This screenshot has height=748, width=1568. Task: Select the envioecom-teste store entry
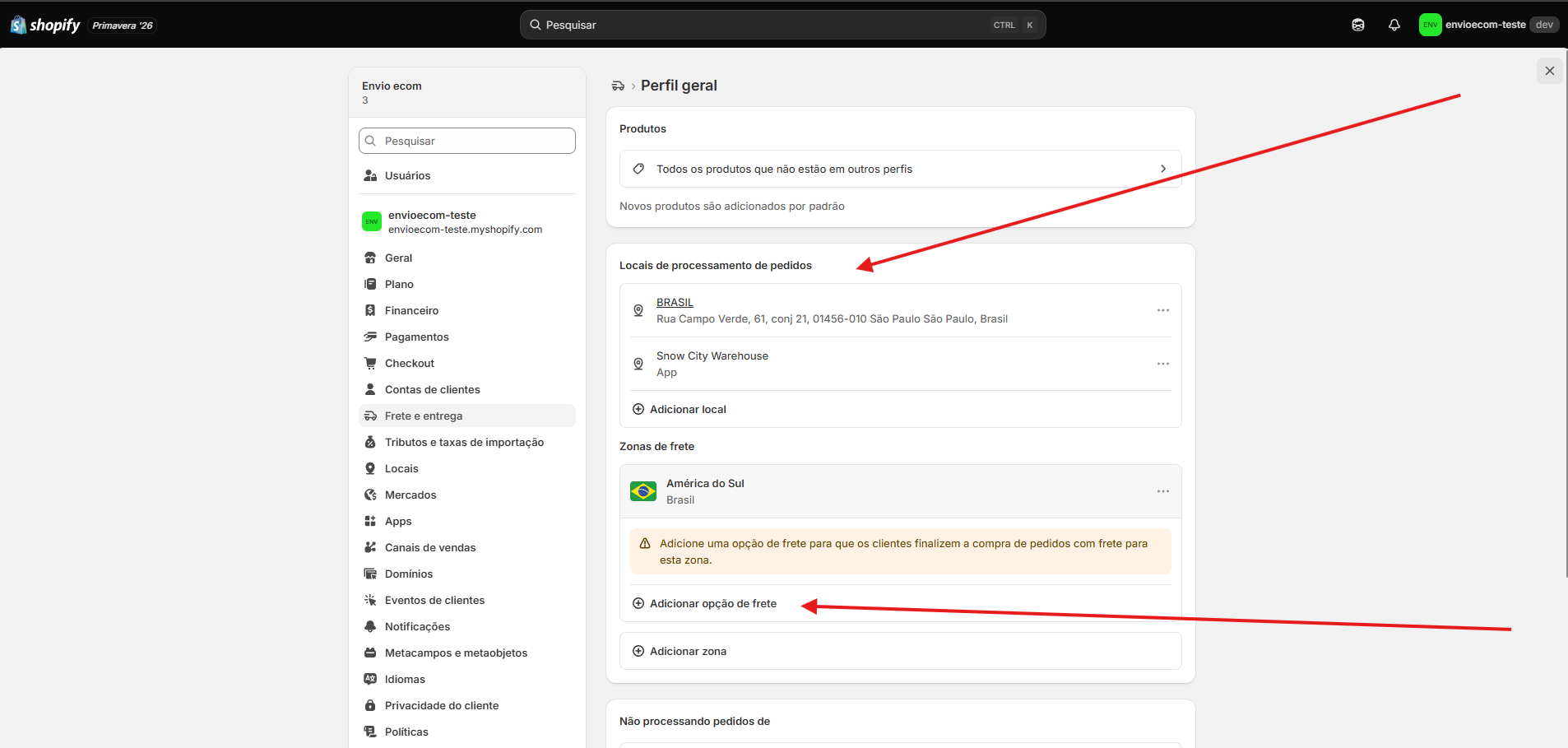[x=467, y=221]
